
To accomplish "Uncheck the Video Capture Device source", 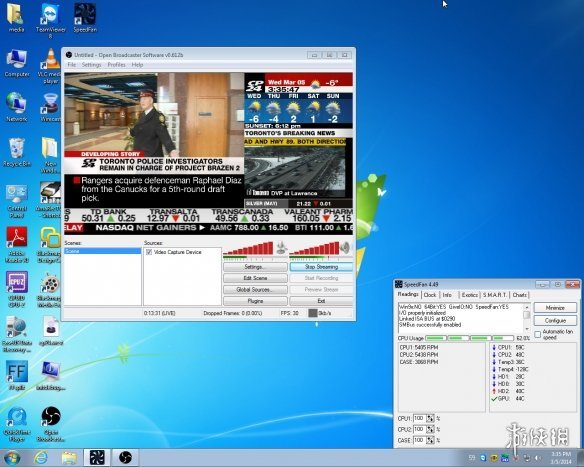I will click(x=149, y=252).
